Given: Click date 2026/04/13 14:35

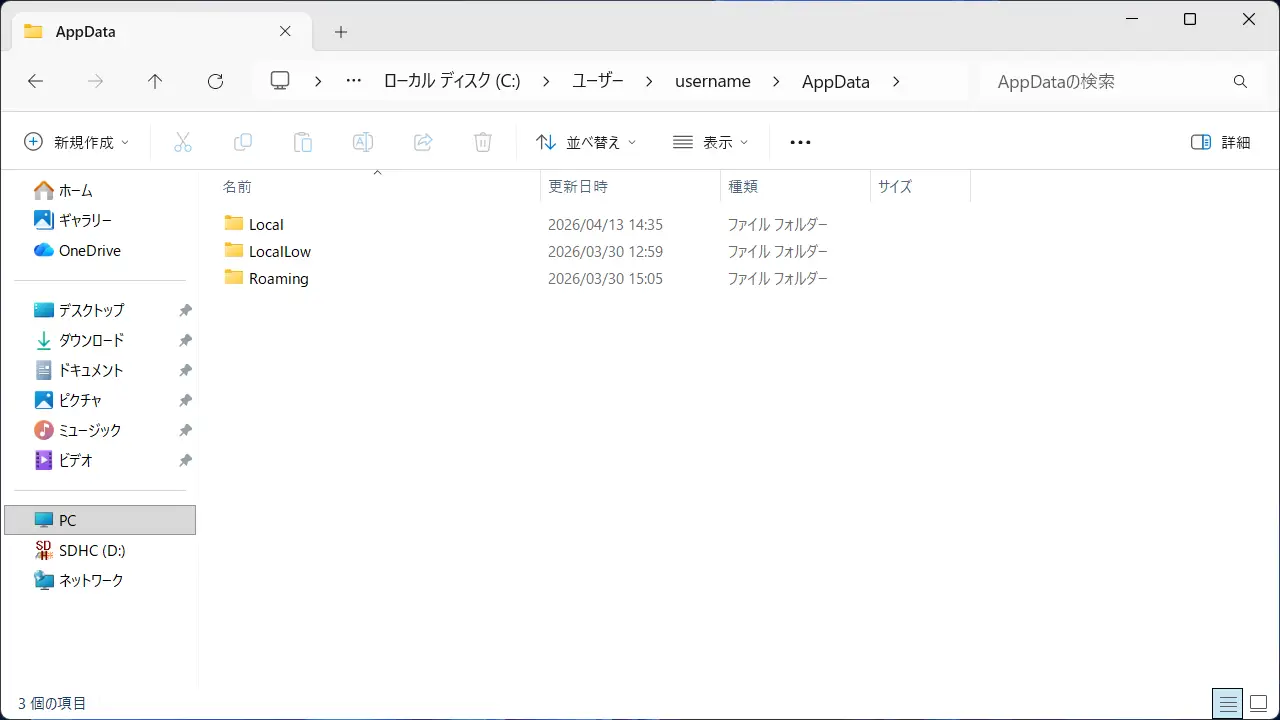Looking at the screenshot, I should click(x=605, y=224).
